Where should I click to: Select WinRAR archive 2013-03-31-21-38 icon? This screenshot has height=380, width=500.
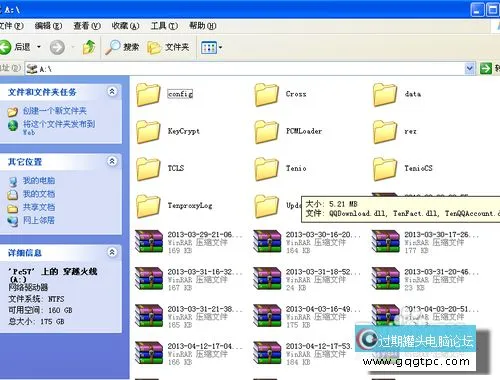149,316
